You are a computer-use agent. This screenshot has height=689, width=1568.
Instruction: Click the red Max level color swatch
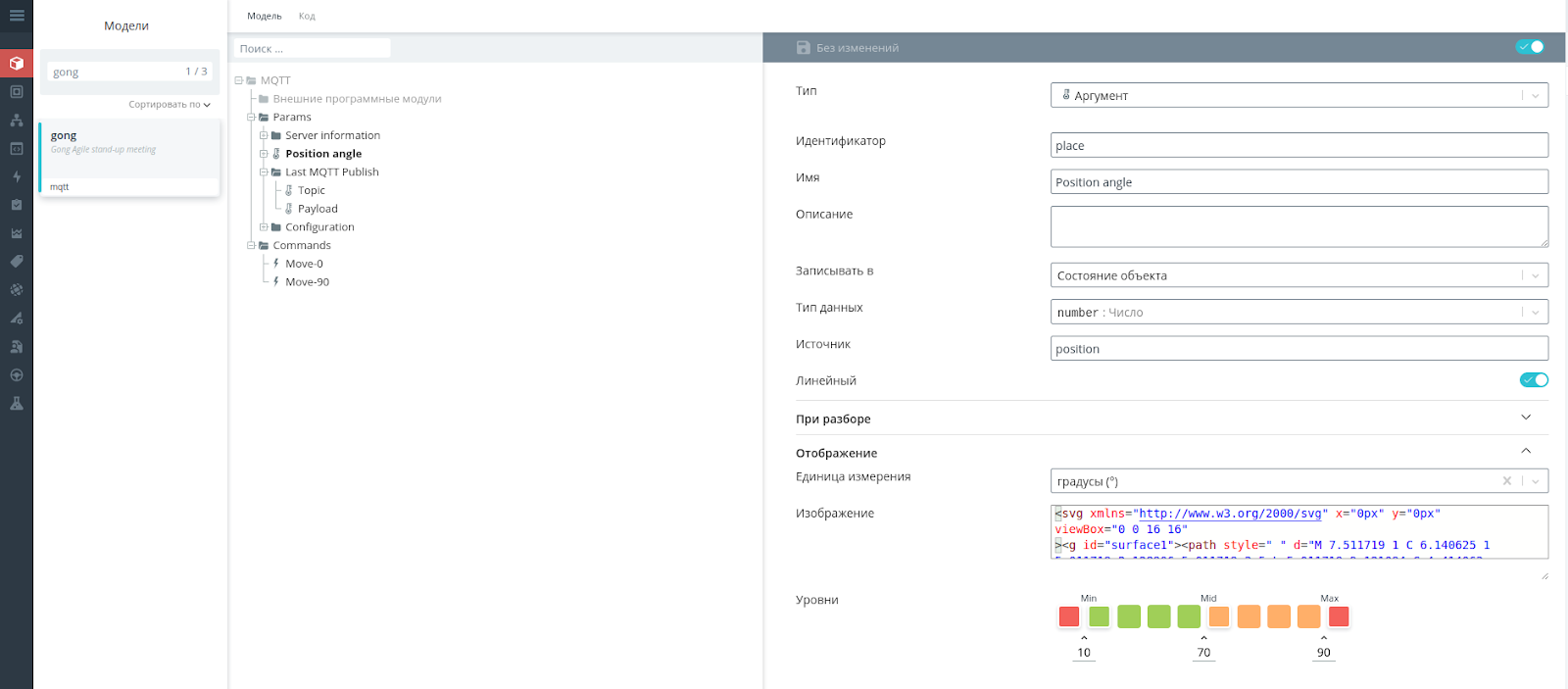1339,616
